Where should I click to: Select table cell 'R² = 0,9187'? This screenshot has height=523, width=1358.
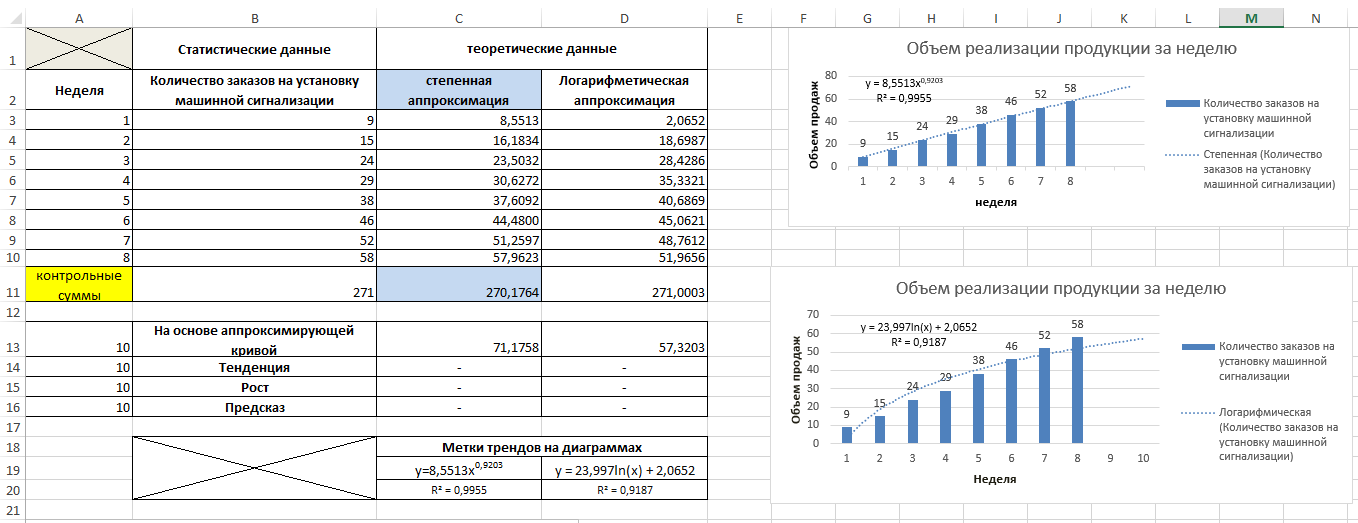pyautogui.click(x=625, y=490)
